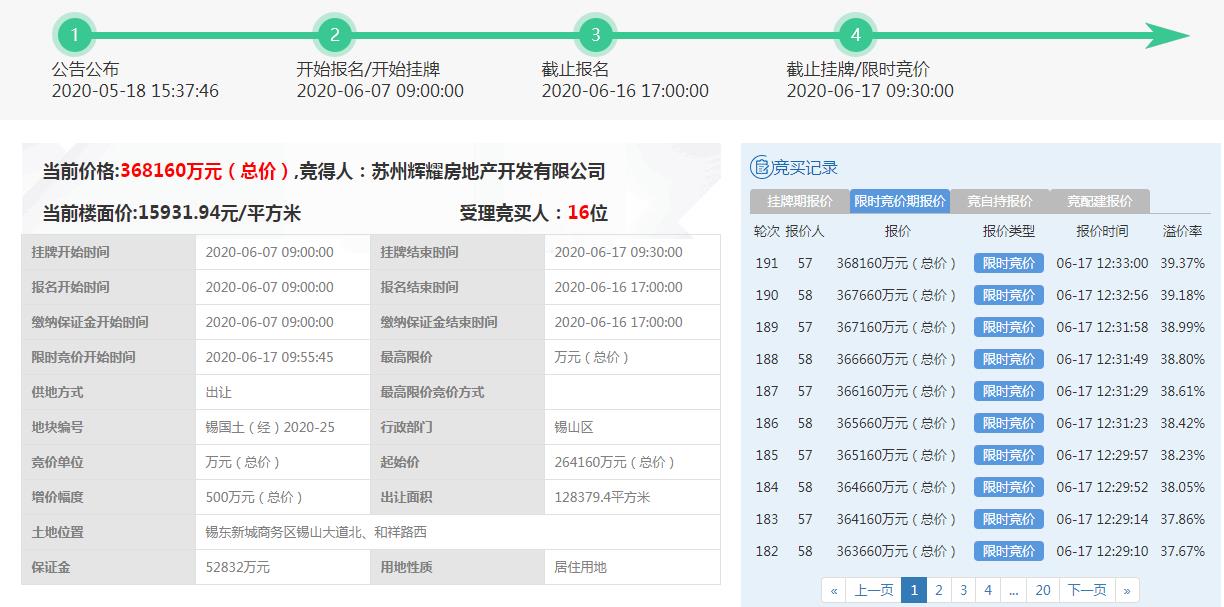Click the step 1 circle 公告公布
The image size is (1224, 607).
click(x=74, y=36)
